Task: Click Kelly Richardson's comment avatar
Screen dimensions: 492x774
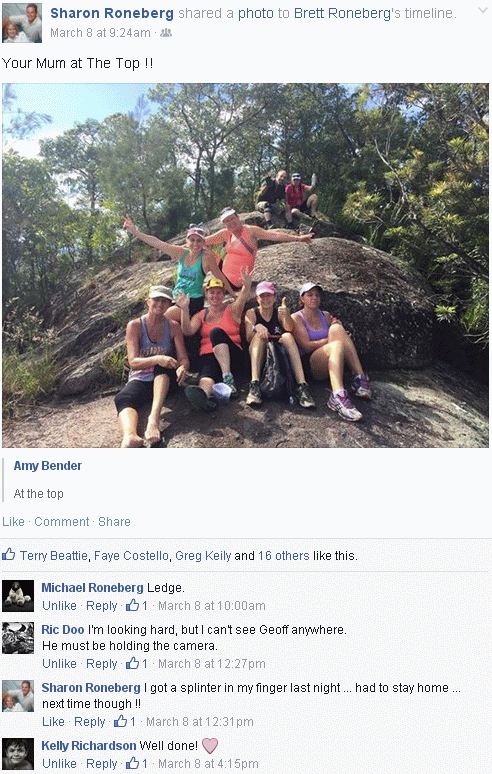Action: (18, 754)
